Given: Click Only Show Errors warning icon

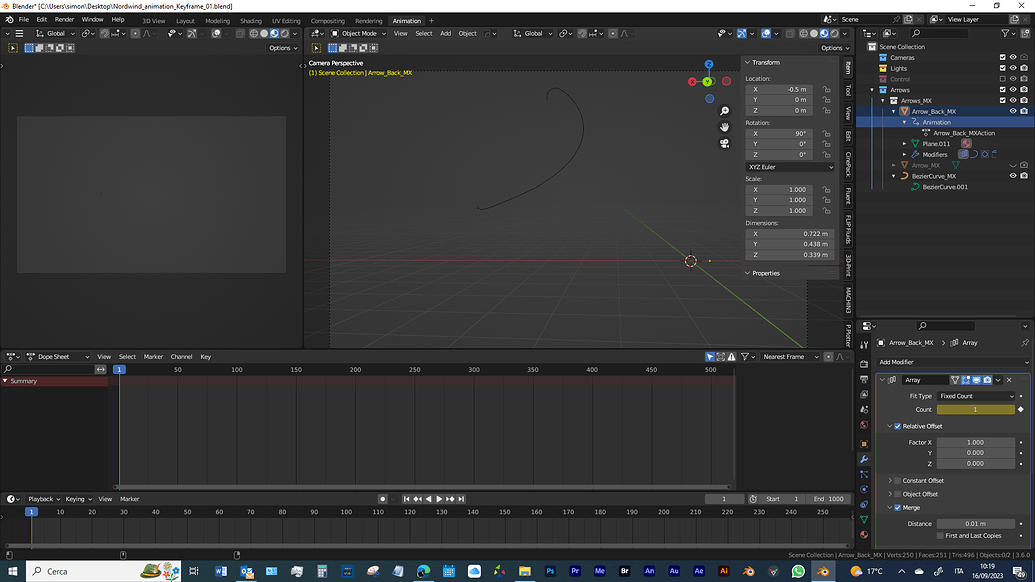Looking at the screenshot, I should click(731, 357).
